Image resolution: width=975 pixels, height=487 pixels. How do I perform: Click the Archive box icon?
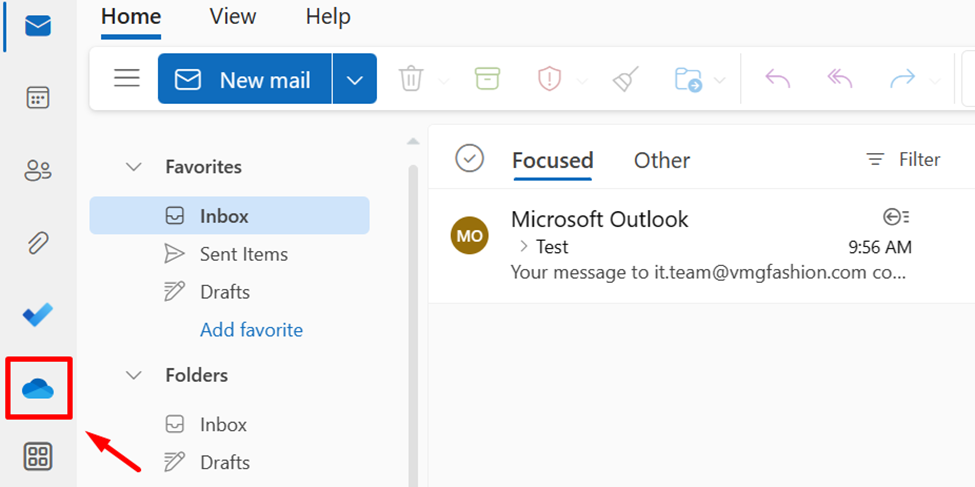point(488,79)
